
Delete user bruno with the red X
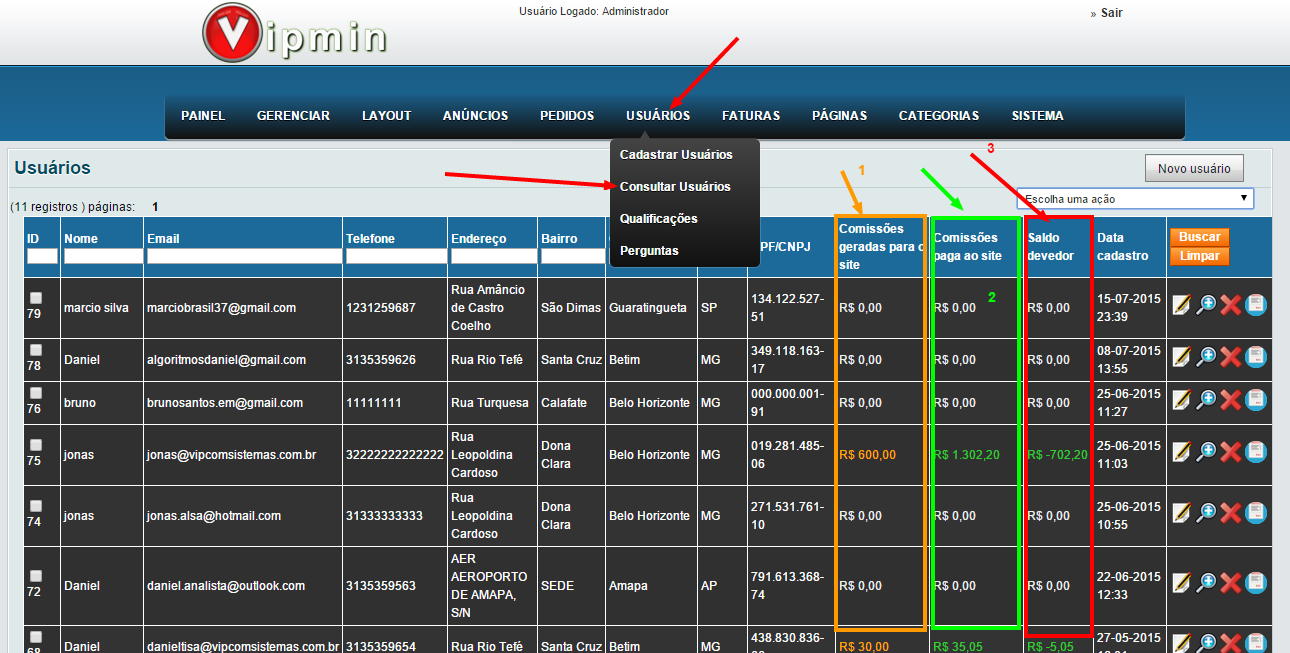(1231, 400)
